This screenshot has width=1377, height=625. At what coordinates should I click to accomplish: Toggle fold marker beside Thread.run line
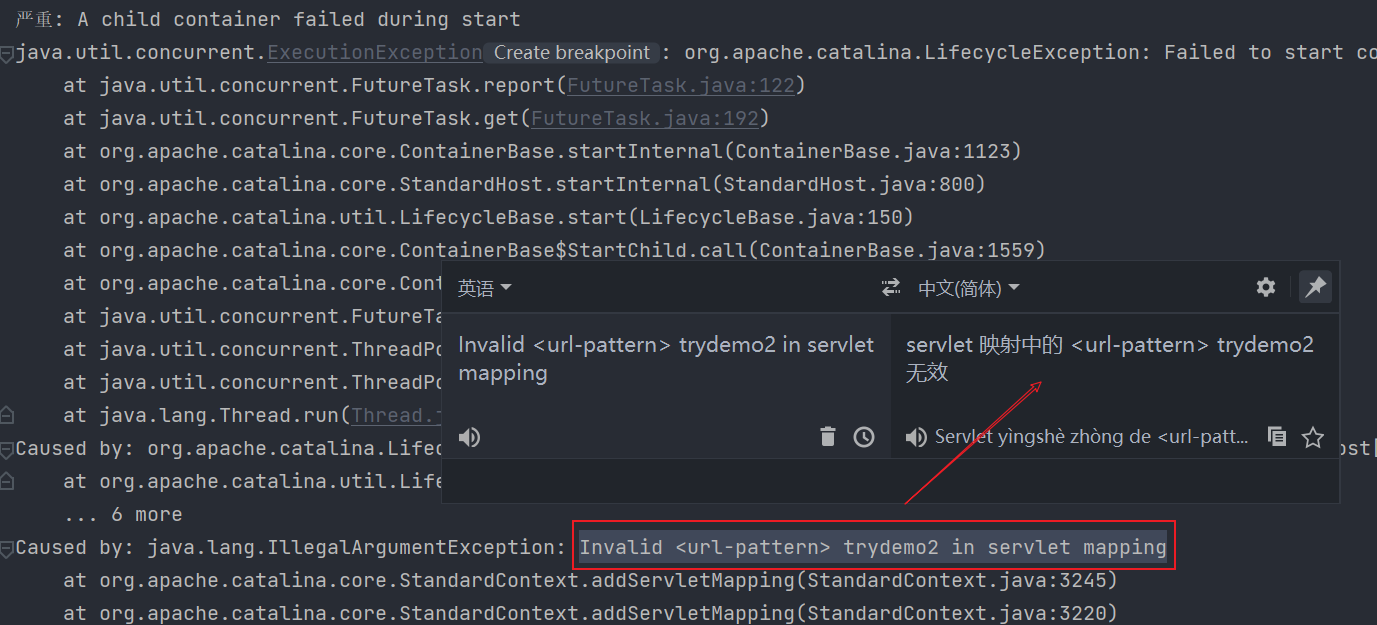[7, 415]
